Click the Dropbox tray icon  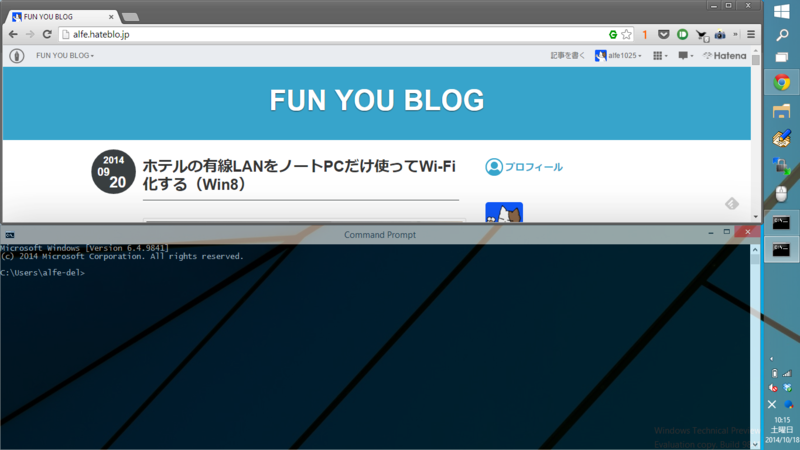788,388
